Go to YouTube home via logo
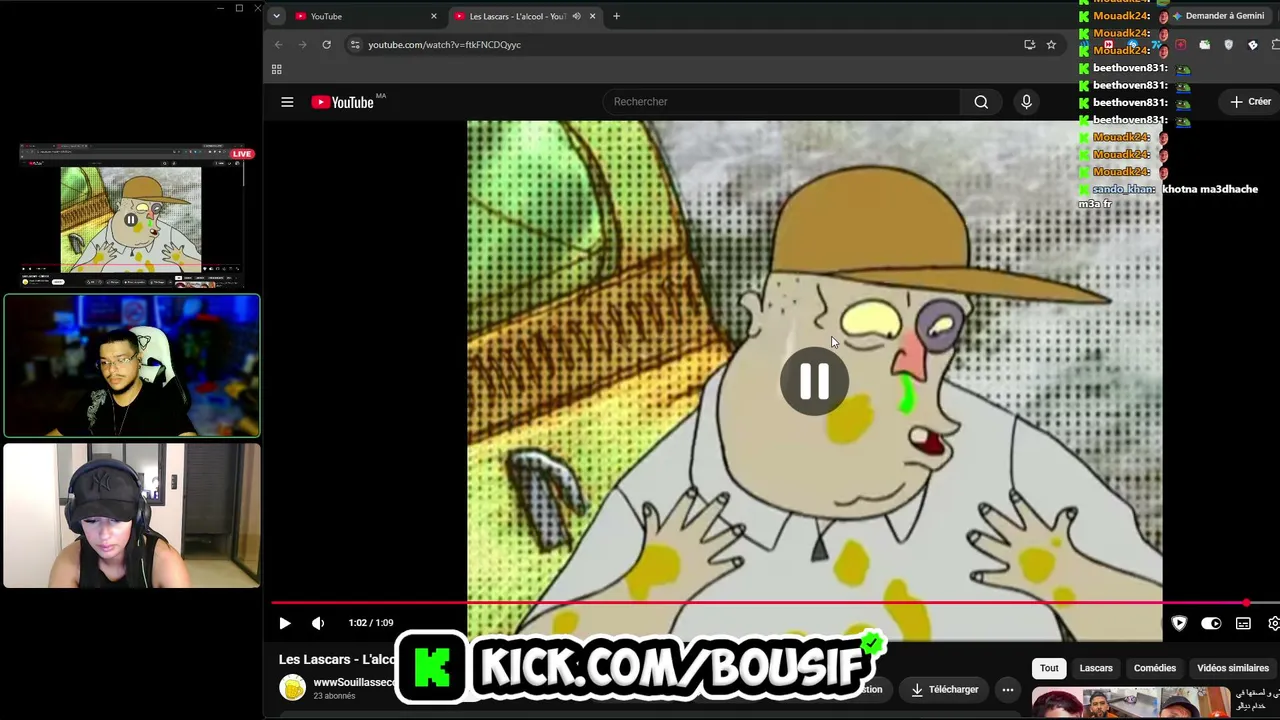 point(342,102)
